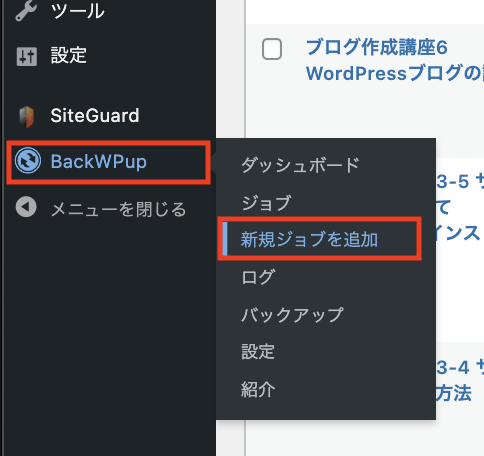Click the BackWPup circular arrows icon
Image resolution: width=484 pixels, height=456 pixels.
click(x=28, y=161)
